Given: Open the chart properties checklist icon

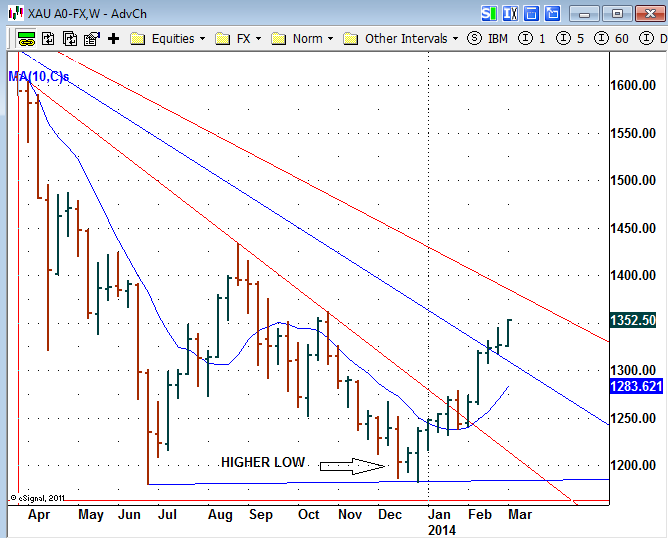Looking at the screenshot, I should click(x=92, y=39).
